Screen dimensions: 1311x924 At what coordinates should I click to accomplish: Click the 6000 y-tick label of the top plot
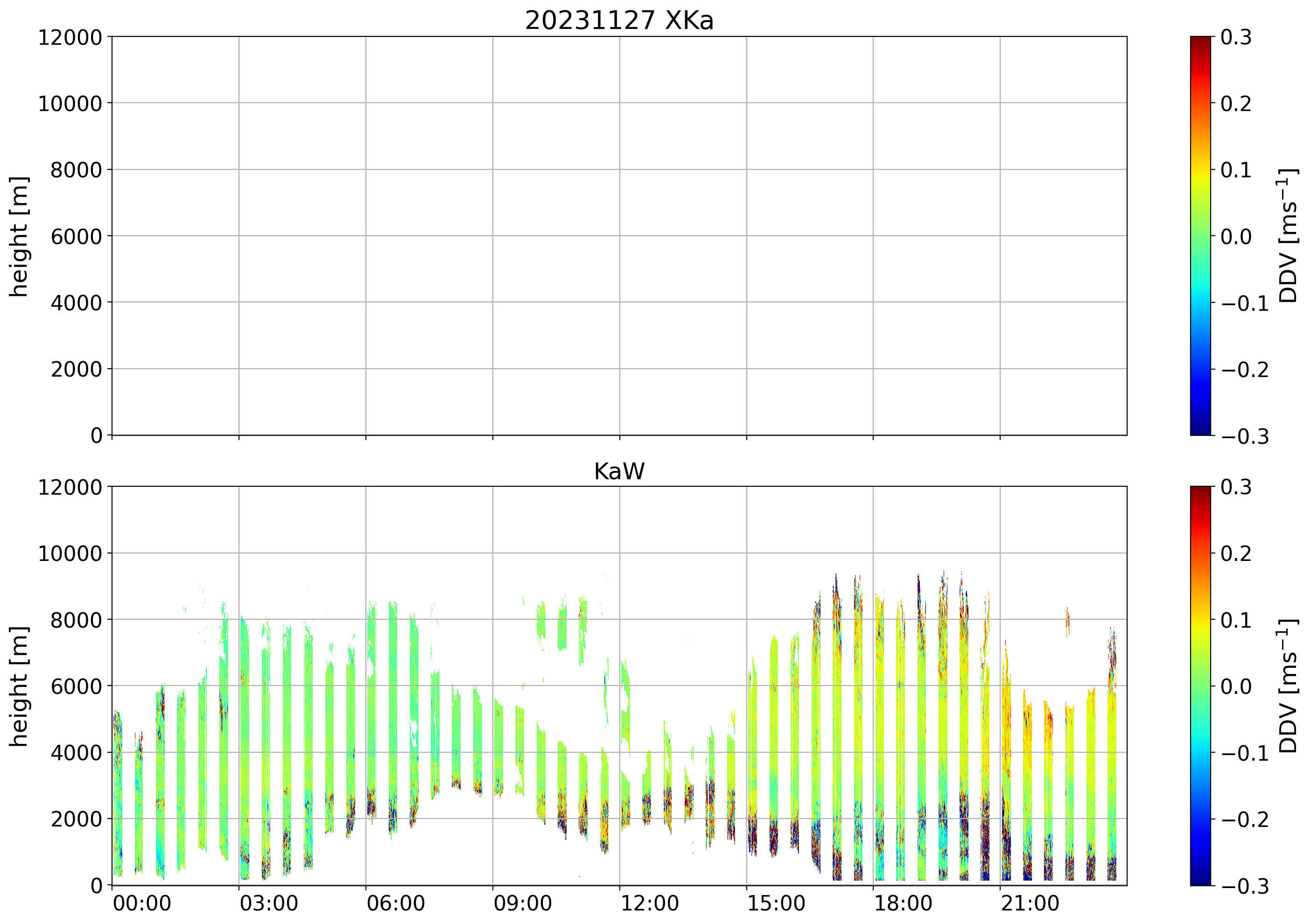tap(76, 237)
